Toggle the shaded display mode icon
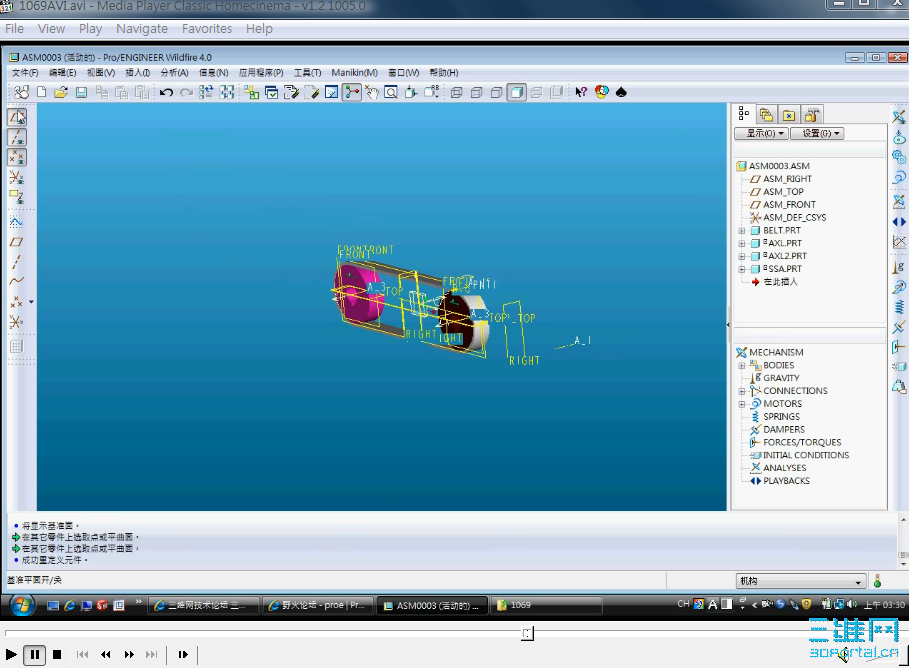 pyautogui.click(x=517, y=92)
